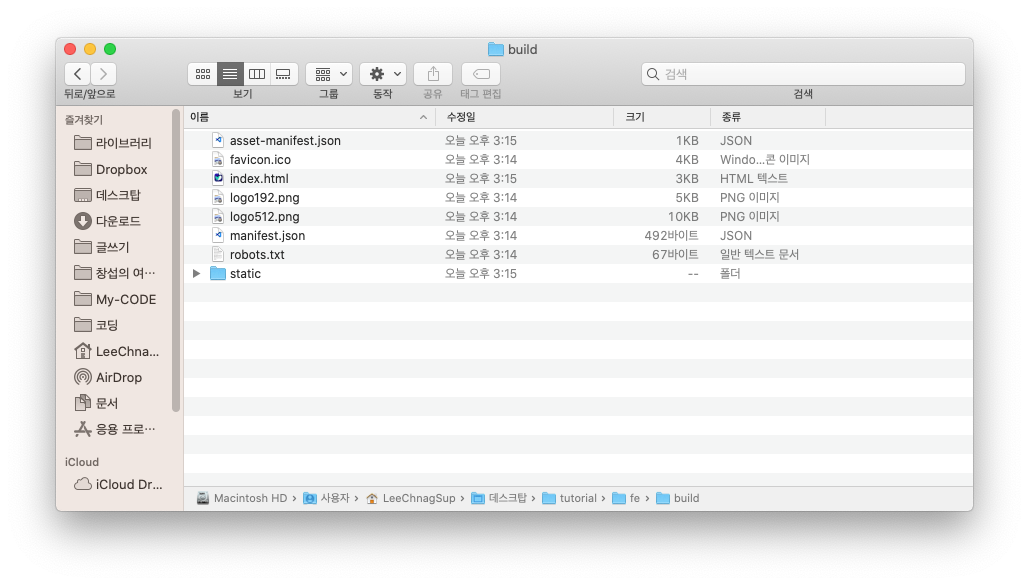Switch to gallery view
The width and height of the screenshot is (1029, 585).
click(x=284, y=74)
